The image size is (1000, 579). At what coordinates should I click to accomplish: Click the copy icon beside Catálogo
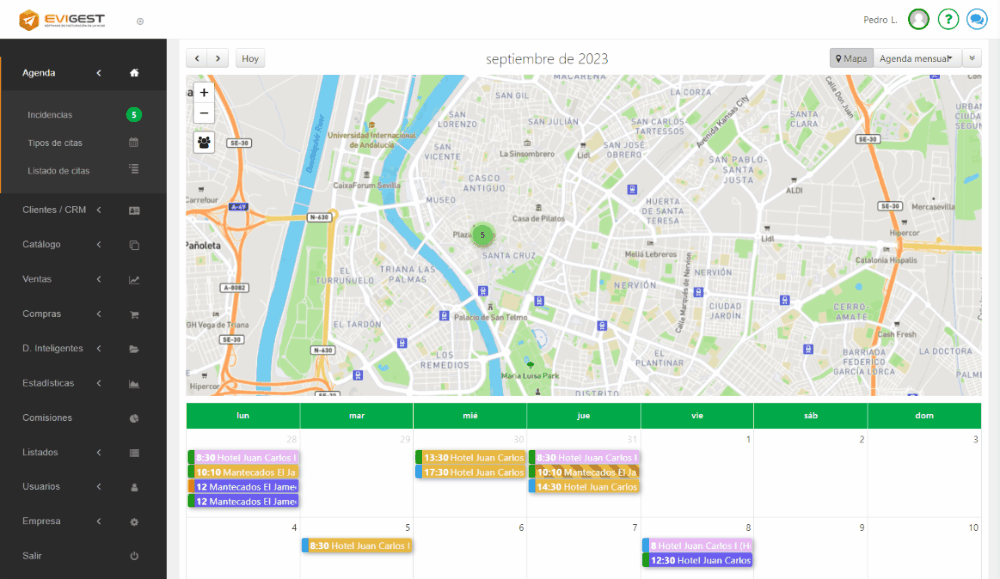[x=134, y=245]
